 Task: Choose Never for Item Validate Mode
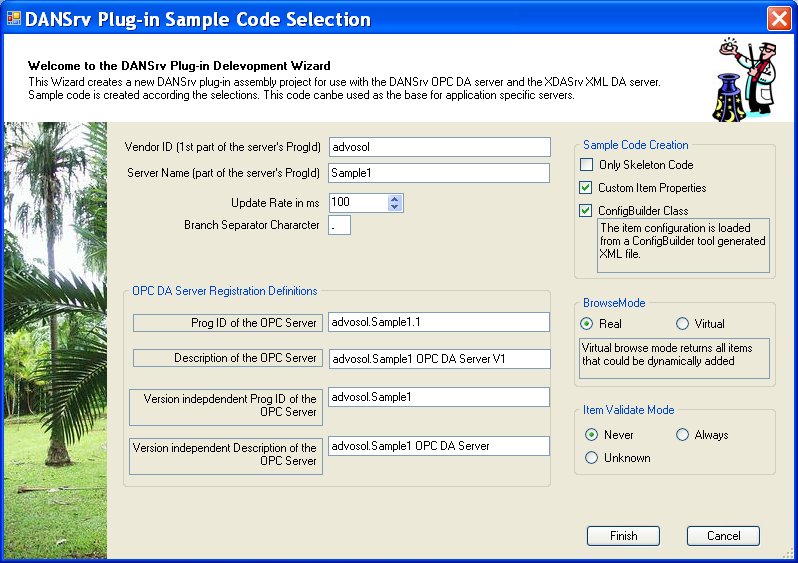coord(591,434)
